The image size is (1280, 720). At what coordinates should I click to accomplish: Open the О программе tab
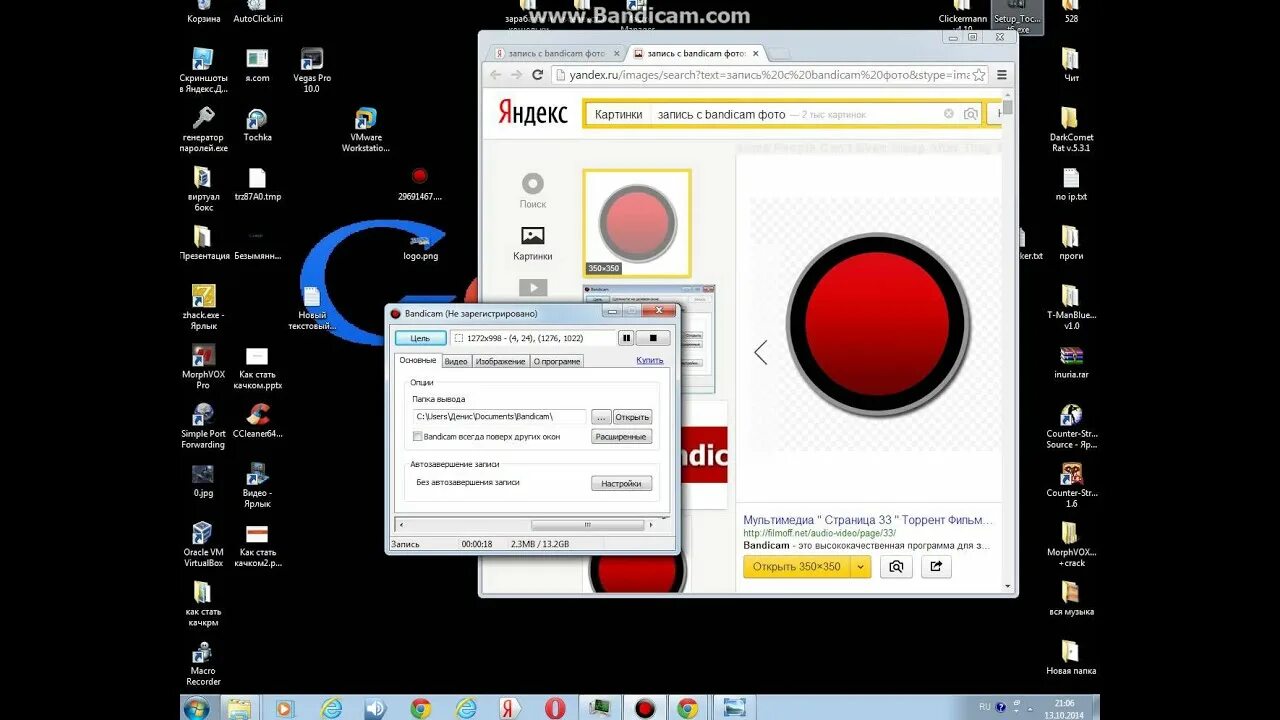click(x=556, y=361)
